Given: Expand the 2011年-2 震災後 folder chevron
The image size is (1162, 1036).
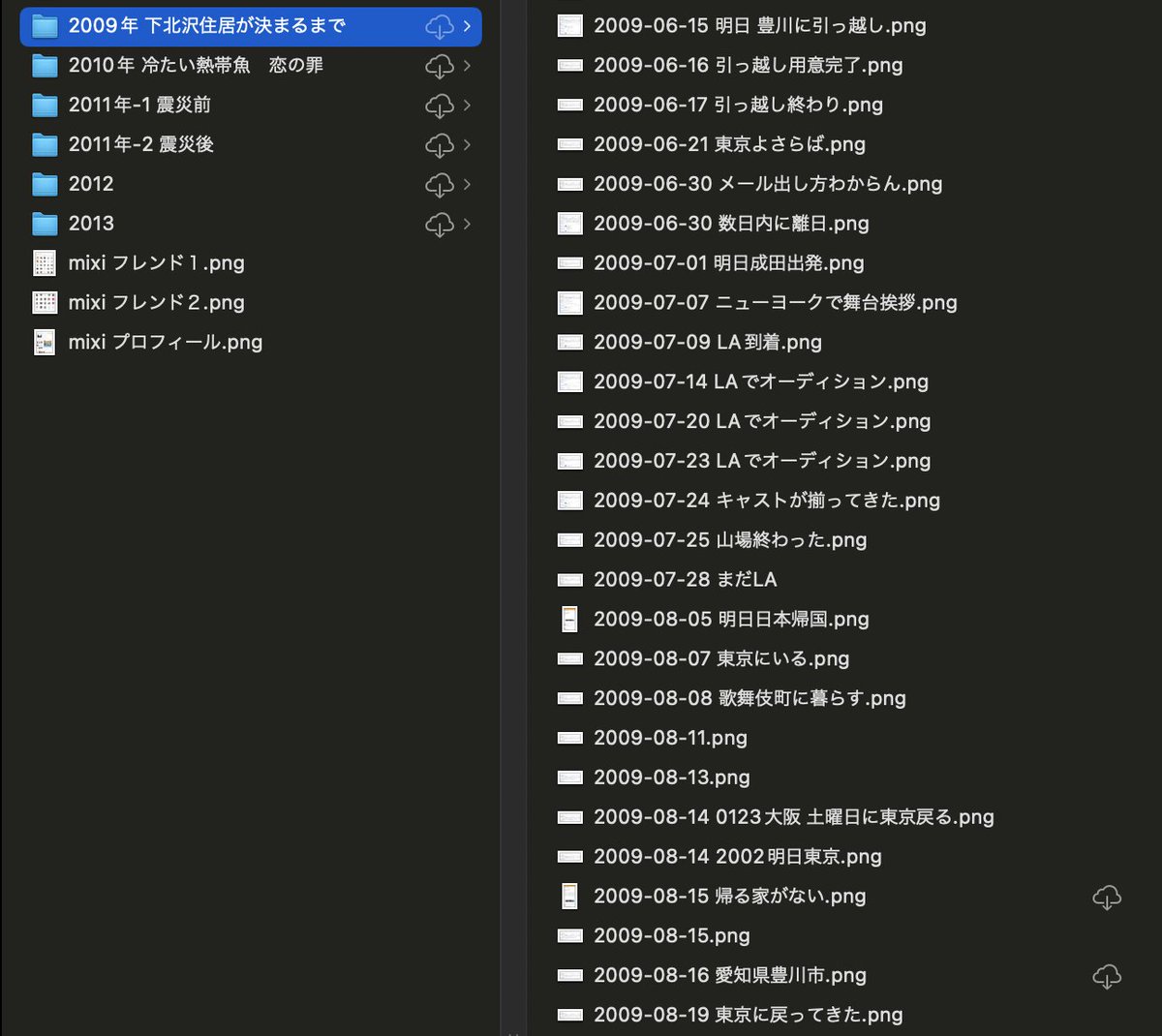Looking at the screenshot, I should pos(467,145).
